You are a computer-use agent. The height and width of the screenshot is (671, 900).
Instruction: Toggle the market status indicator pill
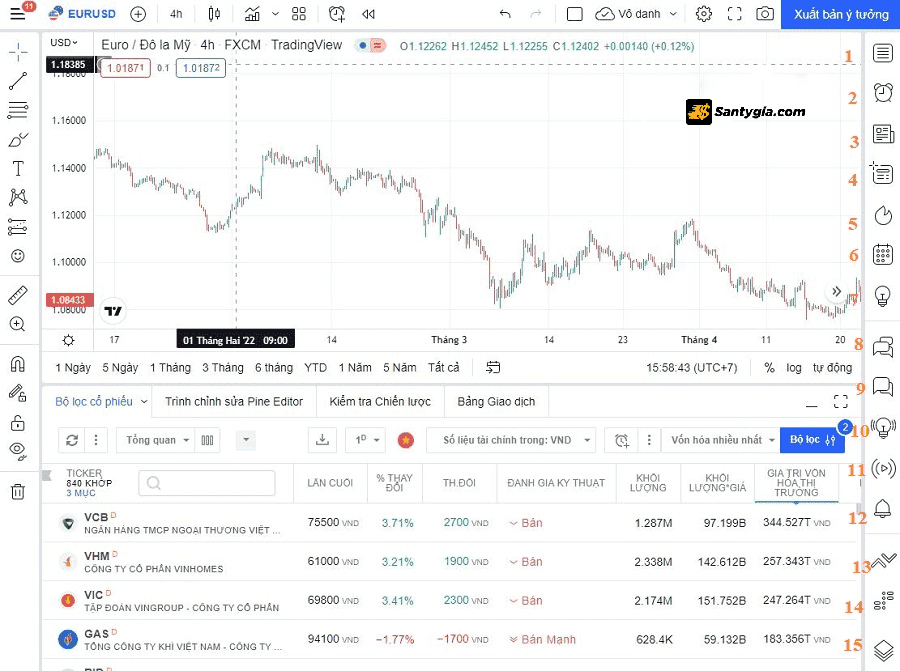(x=370, y=45)
